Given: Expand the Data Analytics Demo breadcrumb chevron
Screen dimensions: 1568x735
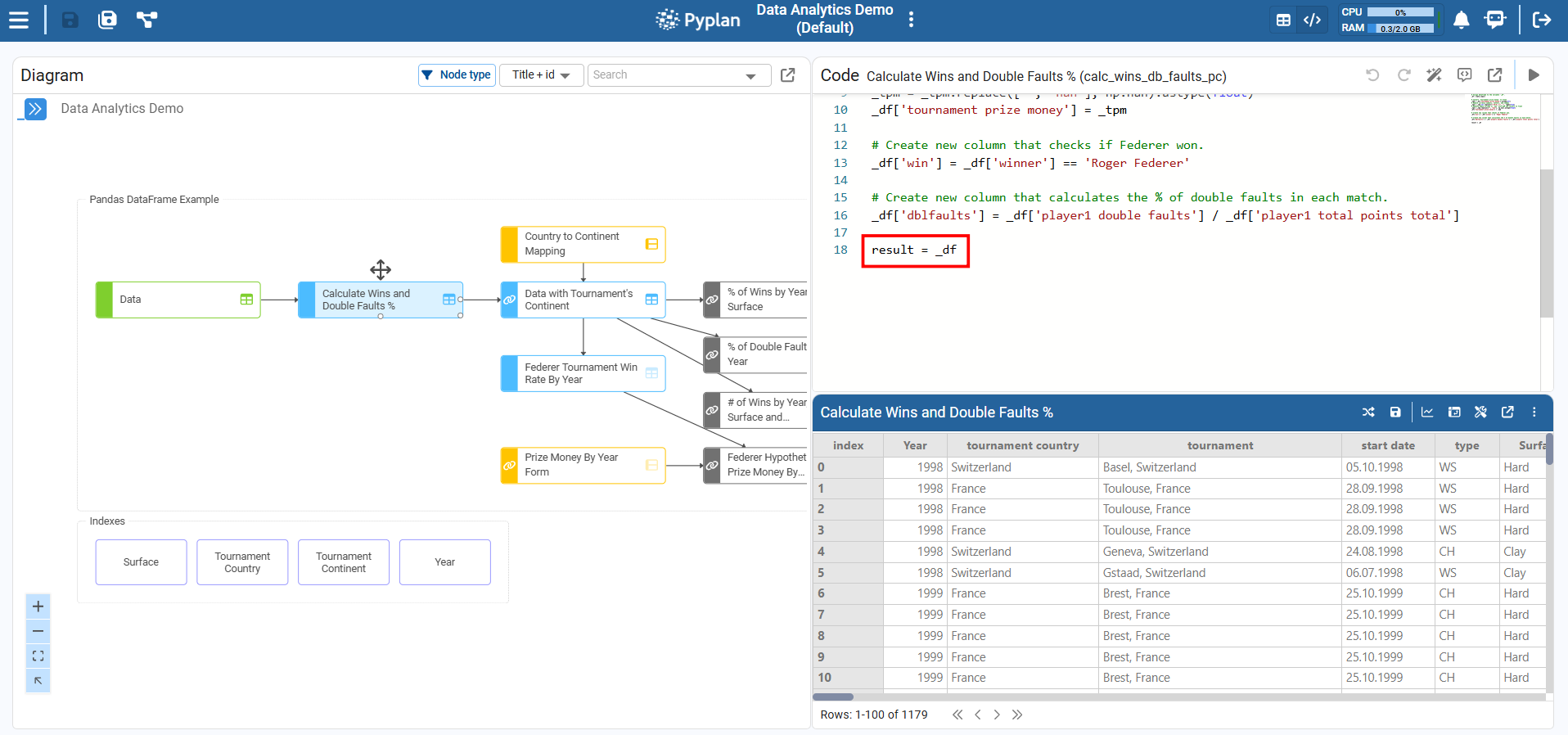Looking at the screenshot, I should click(x=35, y=109).
